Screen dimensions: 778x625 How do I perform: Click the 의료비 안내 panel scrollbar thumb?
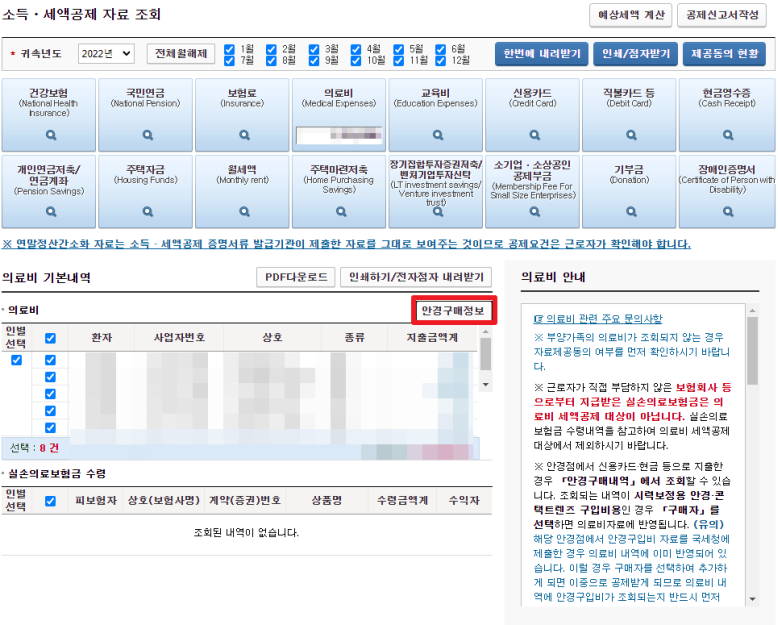tap(752, 351)
